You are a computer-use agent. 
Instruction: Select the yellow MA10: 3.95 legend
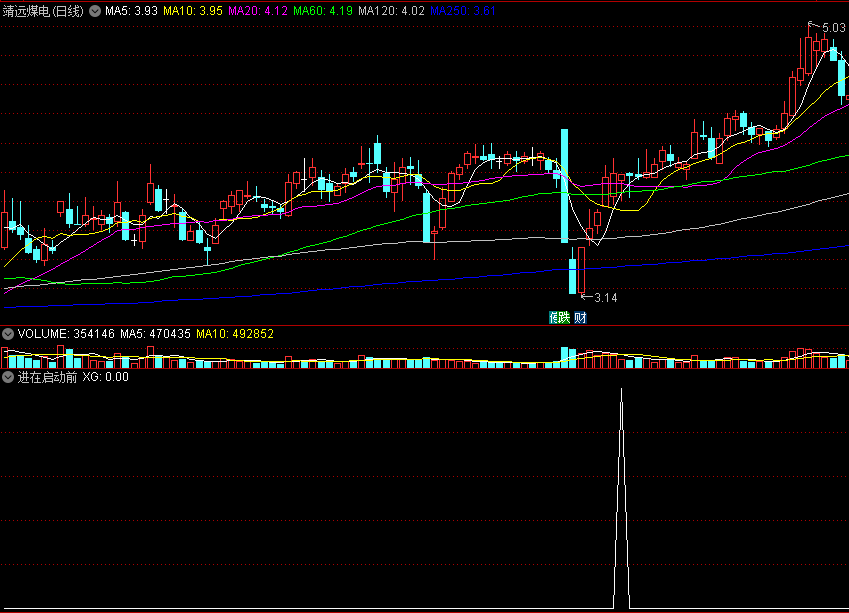click(x=193, y=11)
